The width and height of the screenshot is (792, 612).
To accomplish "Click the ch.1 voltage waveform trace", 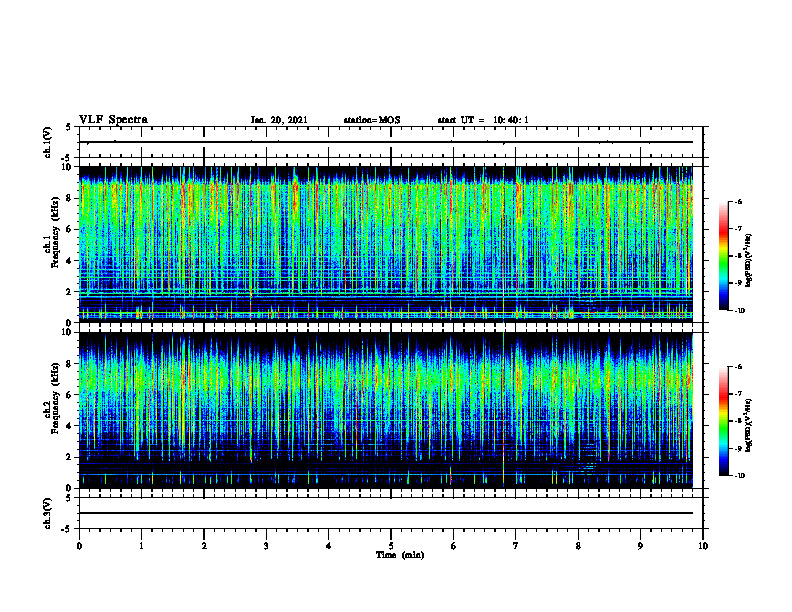I will point(385,142).
